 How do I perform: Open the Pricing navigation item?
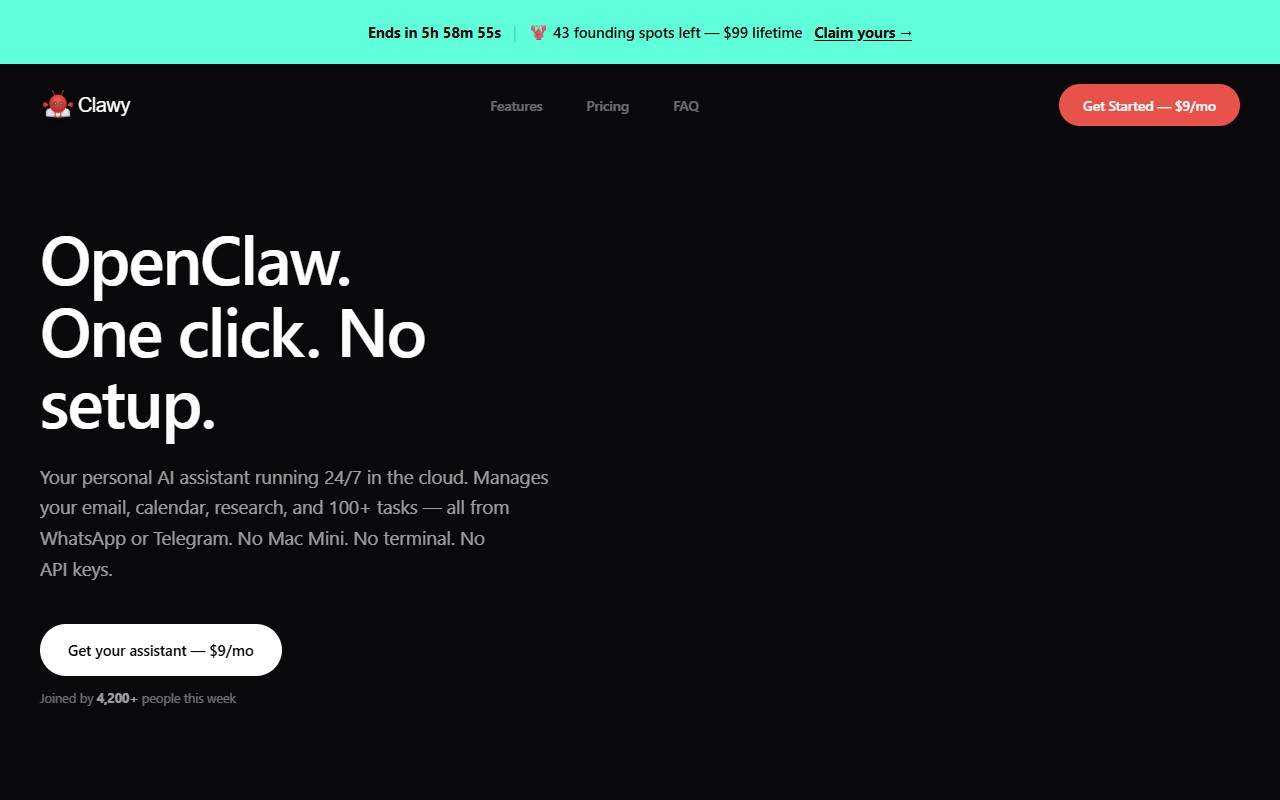click(607, 106)
